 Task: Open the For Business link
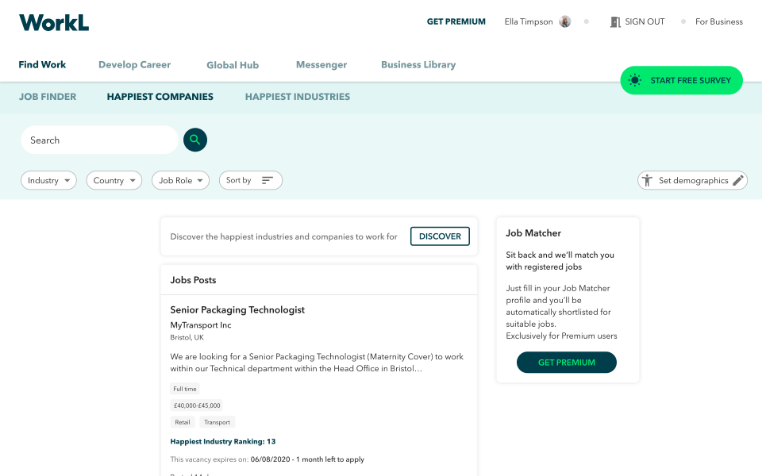click(718, 22)
